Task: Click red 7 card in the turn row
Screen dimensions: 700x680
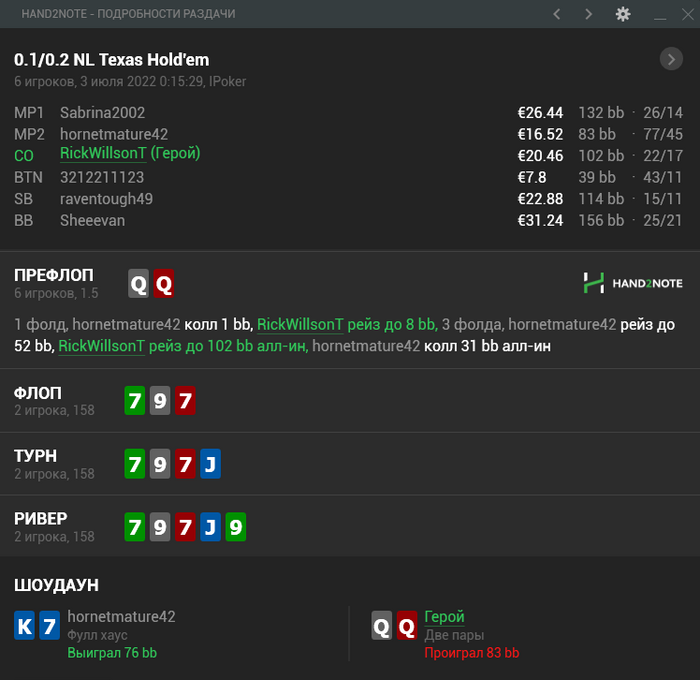Action: point(185,464)
